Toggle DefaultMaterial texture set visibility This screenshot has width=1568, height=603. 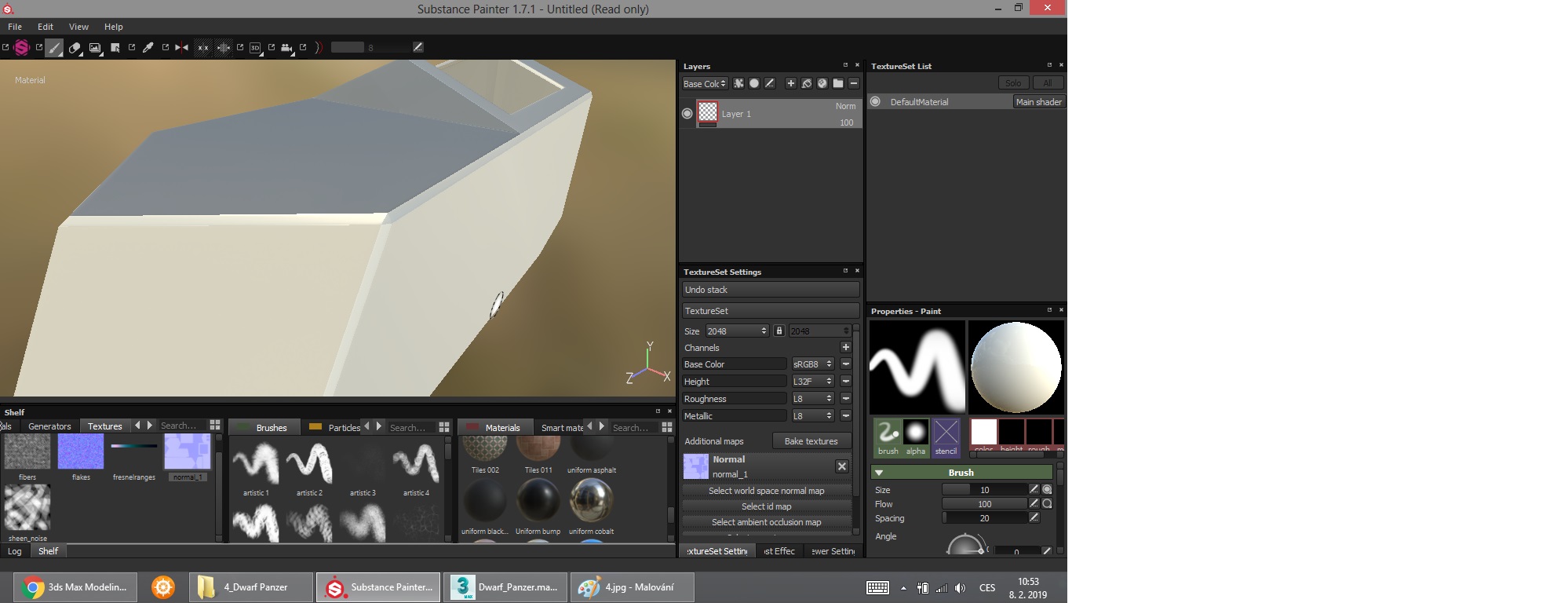[x=875, y=101]
